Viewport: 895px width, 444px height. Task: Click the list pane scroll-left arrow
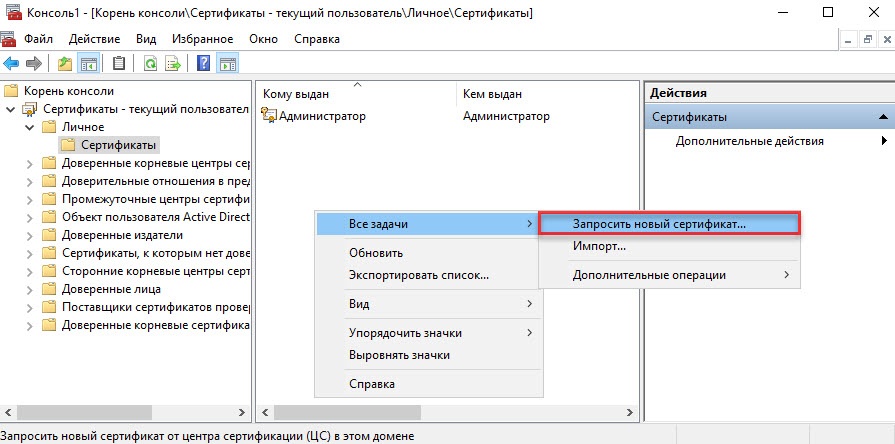265,412
